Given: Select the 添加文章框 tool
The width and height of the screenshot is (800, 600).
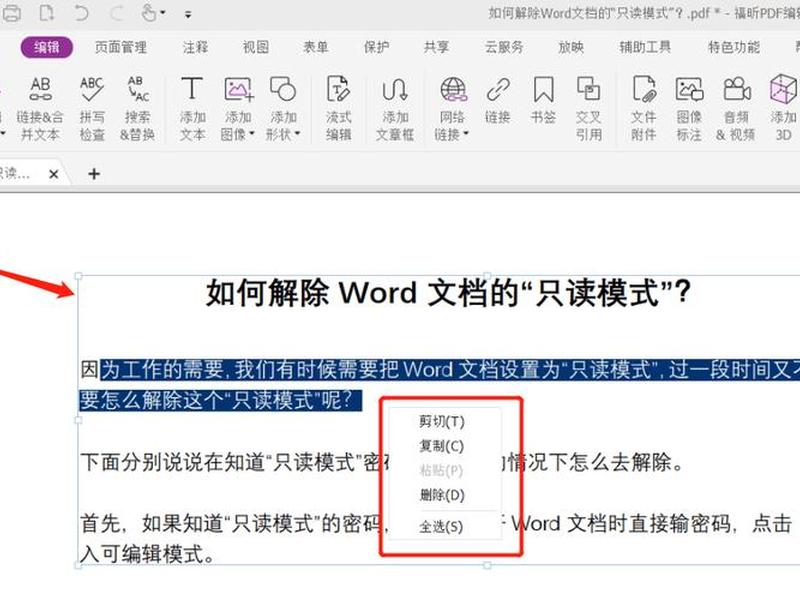Looking at the screenshot, I should (395, 108).
